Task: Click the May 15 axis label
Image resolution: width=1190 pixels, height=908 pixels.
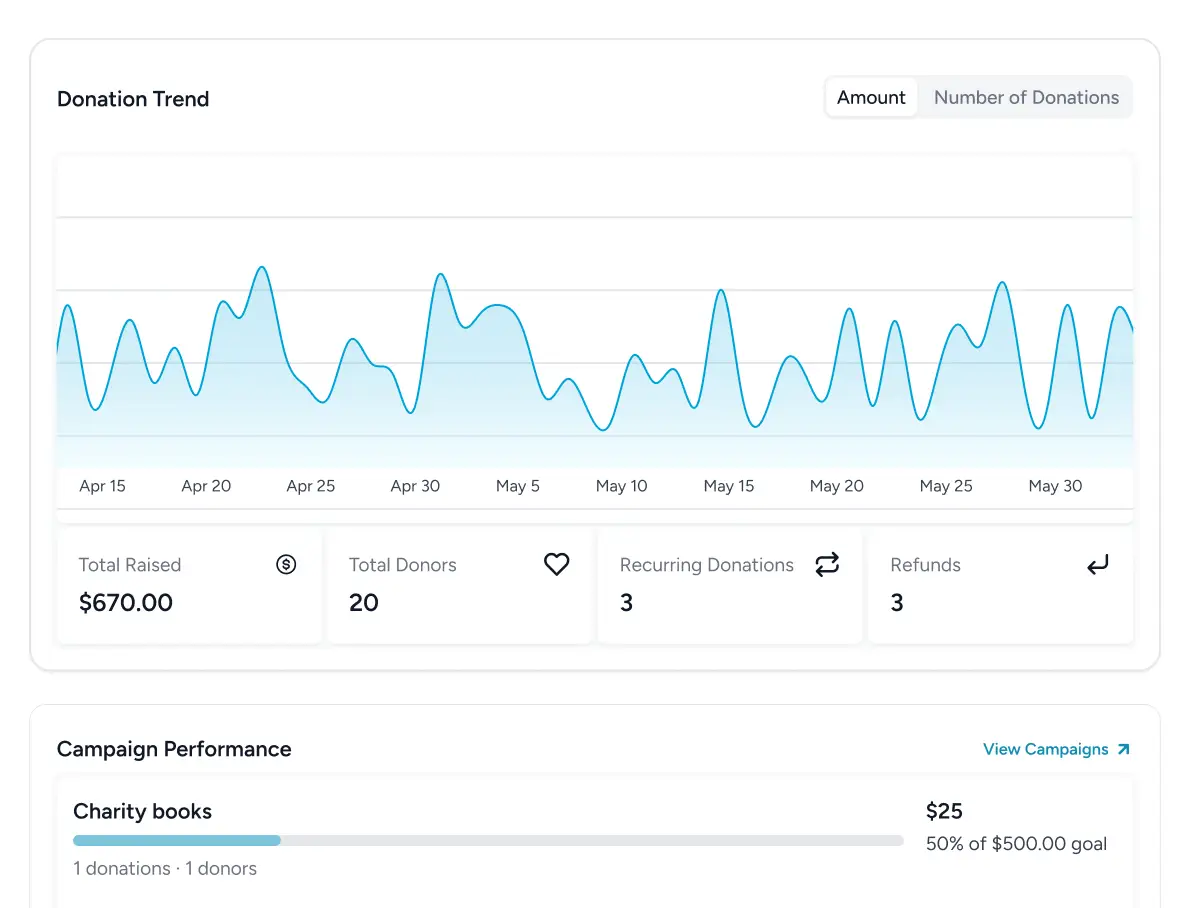Action: pos(729,486)
